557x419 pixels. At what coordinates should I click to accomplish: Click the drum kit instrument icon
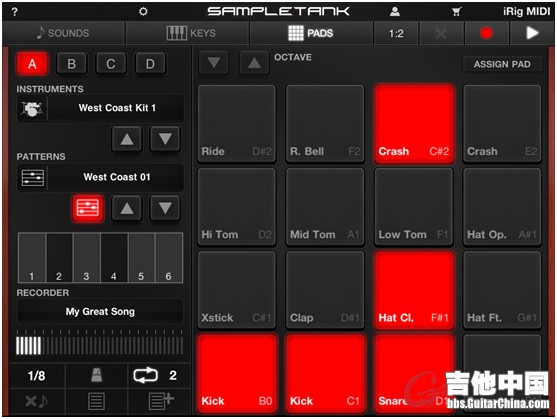pyautogui.click(x=32, y=109)
